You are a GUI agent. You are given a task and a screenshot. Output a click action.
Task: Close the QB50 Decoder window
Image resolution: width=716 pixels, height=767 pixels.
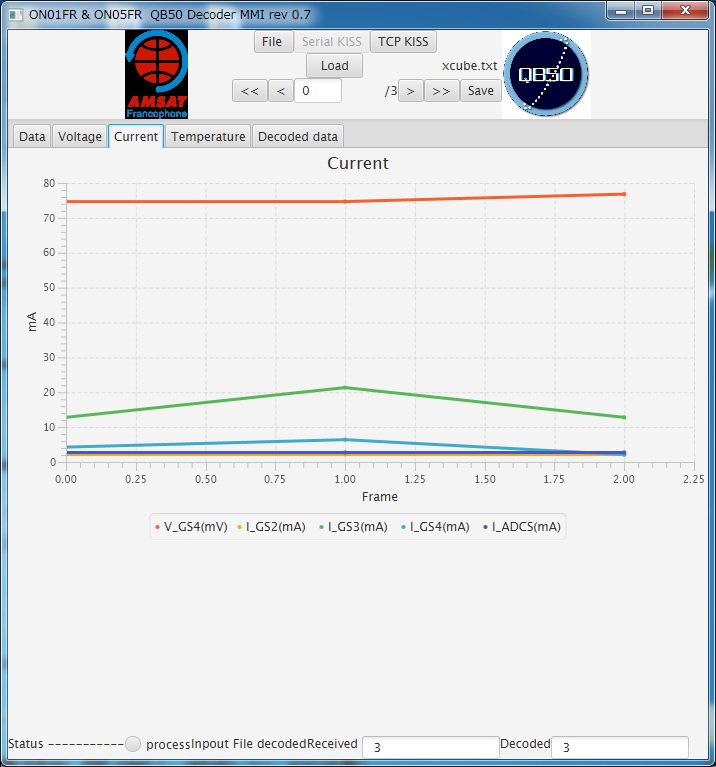pos(685,10)
